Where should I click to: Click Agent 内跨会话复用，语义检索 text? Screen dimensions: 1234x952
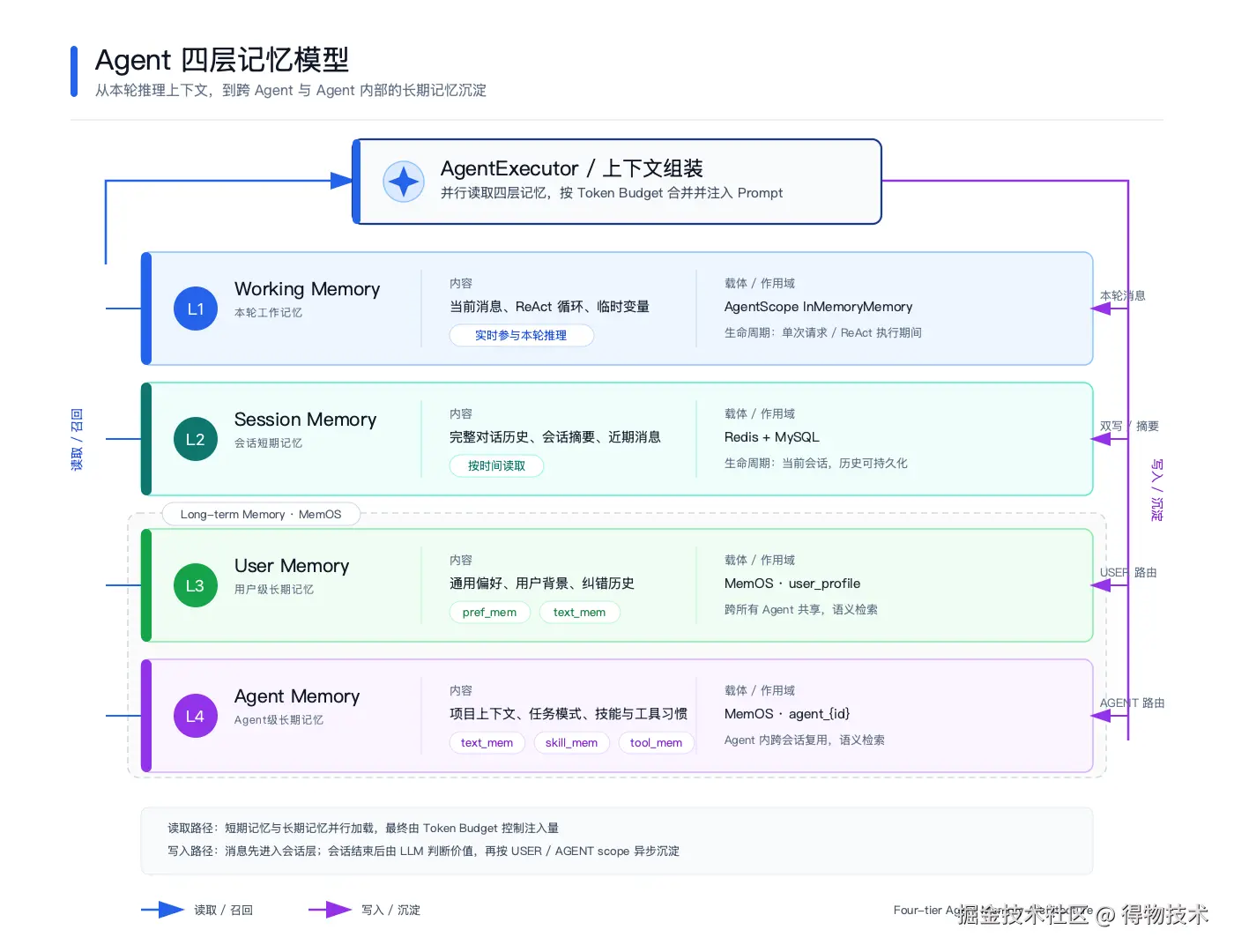pyautogui.click(x=805, y=740)
